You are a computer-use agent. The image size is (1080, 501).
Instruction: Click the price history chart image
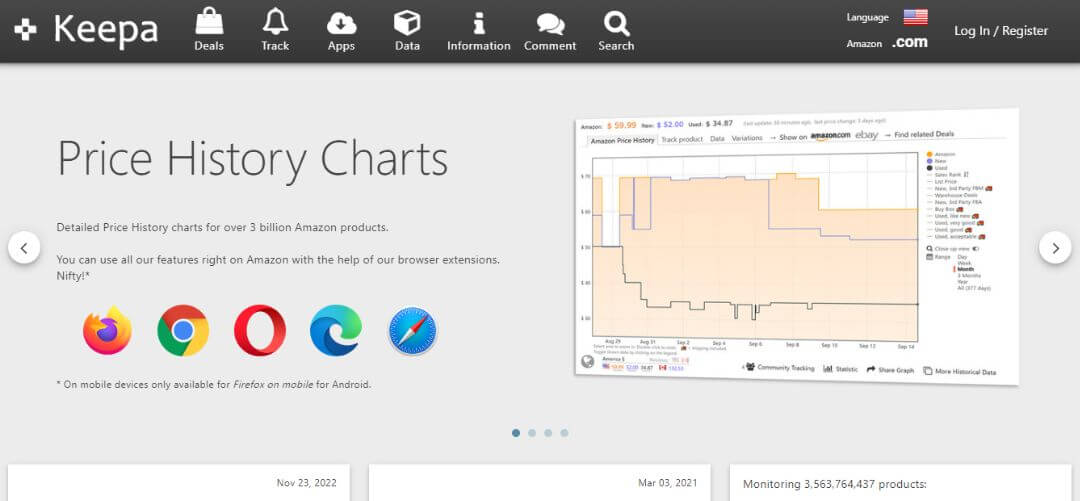[x=796, y=247]
